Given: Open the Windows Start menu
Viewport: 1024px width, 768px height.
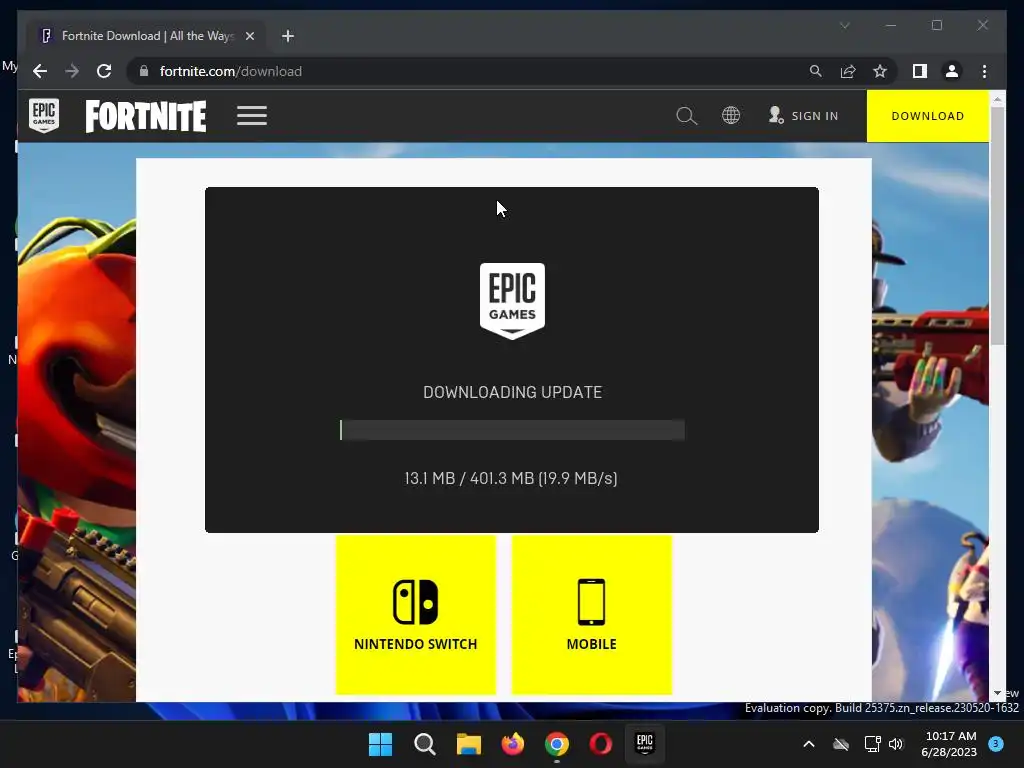Looking at the screenshot, I should point(380,744).
